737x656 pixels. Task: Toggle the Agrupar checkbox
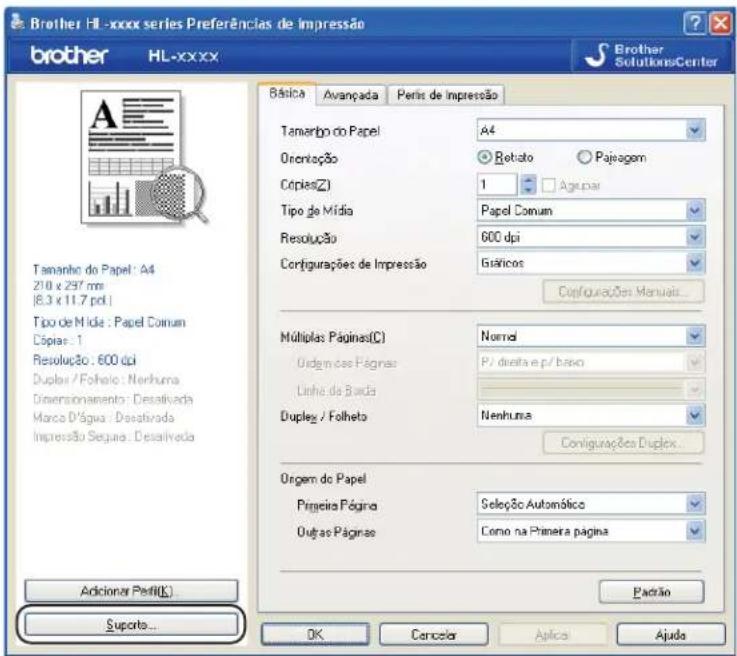(549, 185)
